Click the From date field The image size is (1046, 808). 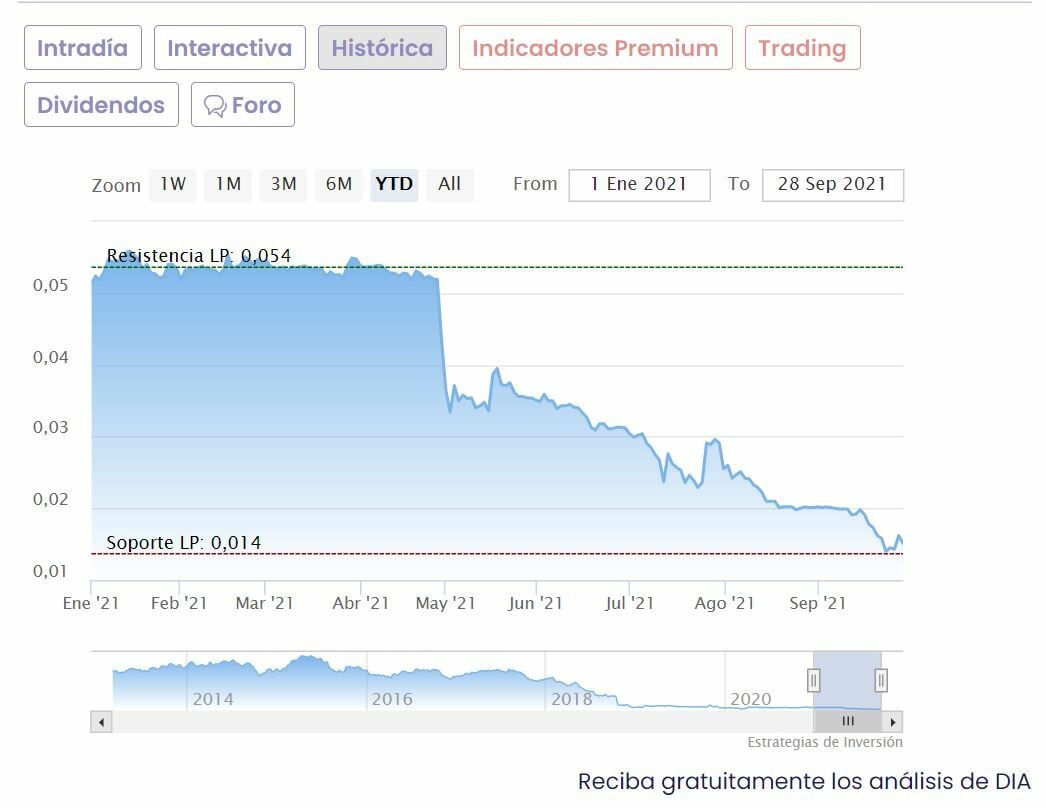(639, 185)
